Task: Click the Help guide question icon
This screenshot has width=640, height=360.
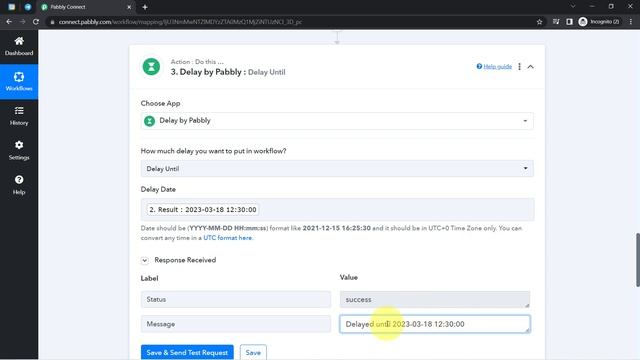Action: click(479, 66)
